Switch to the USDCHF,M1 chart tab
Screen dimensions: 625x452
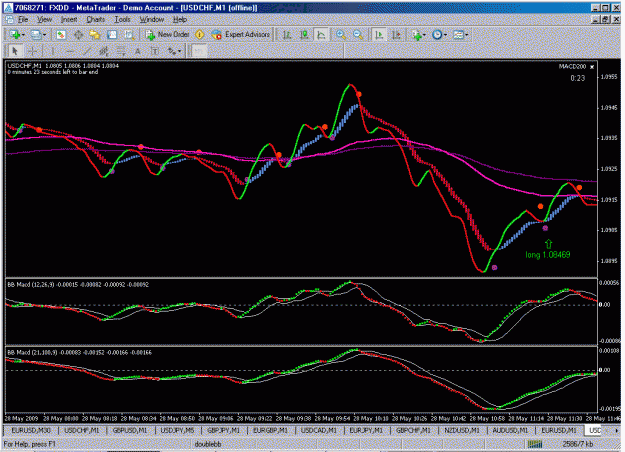point(81,430)
